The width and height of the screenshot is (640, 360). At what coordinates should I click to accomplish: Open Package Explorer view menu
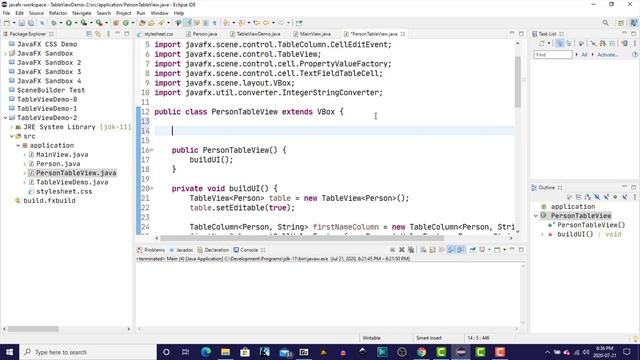pyautogui.click(x=108, y=34)
